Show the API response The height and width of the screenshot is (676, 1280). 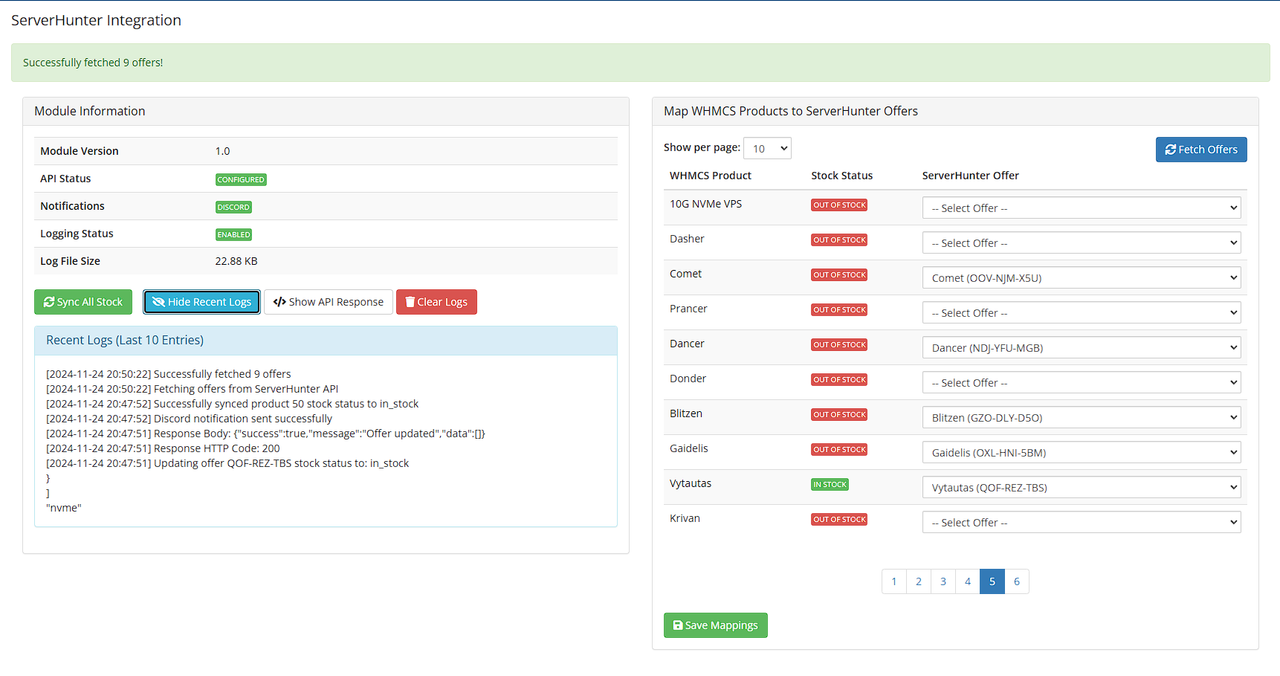click(328, 302)
